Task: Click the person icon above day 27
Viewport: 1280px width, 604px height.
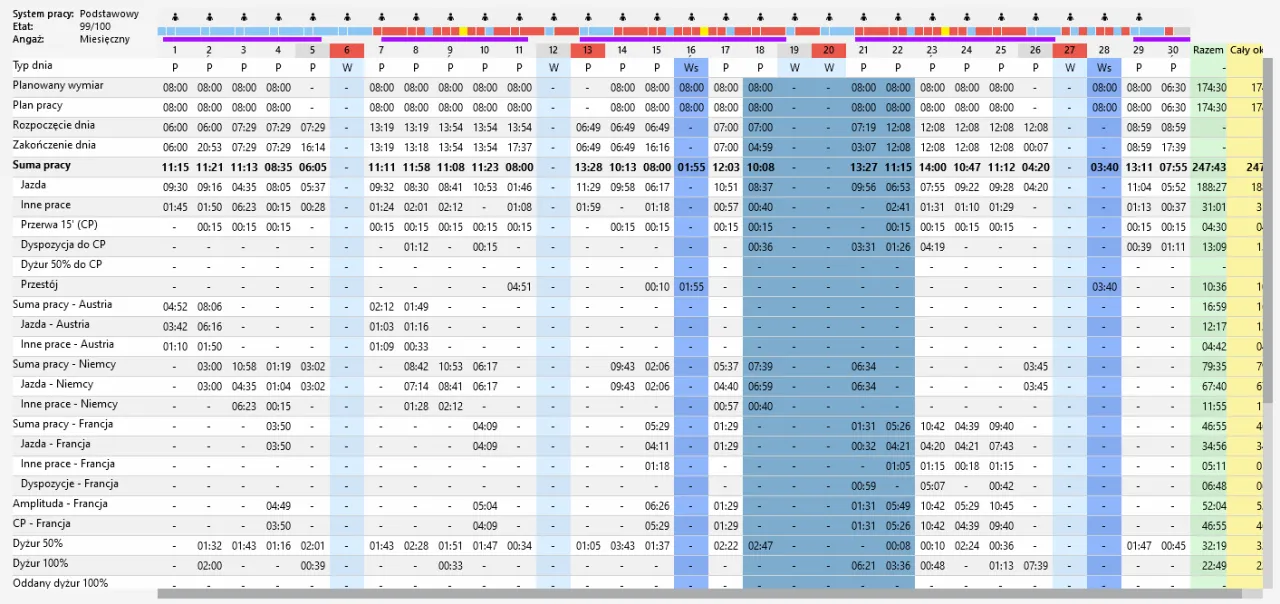Action: [x=1069, y=18]
